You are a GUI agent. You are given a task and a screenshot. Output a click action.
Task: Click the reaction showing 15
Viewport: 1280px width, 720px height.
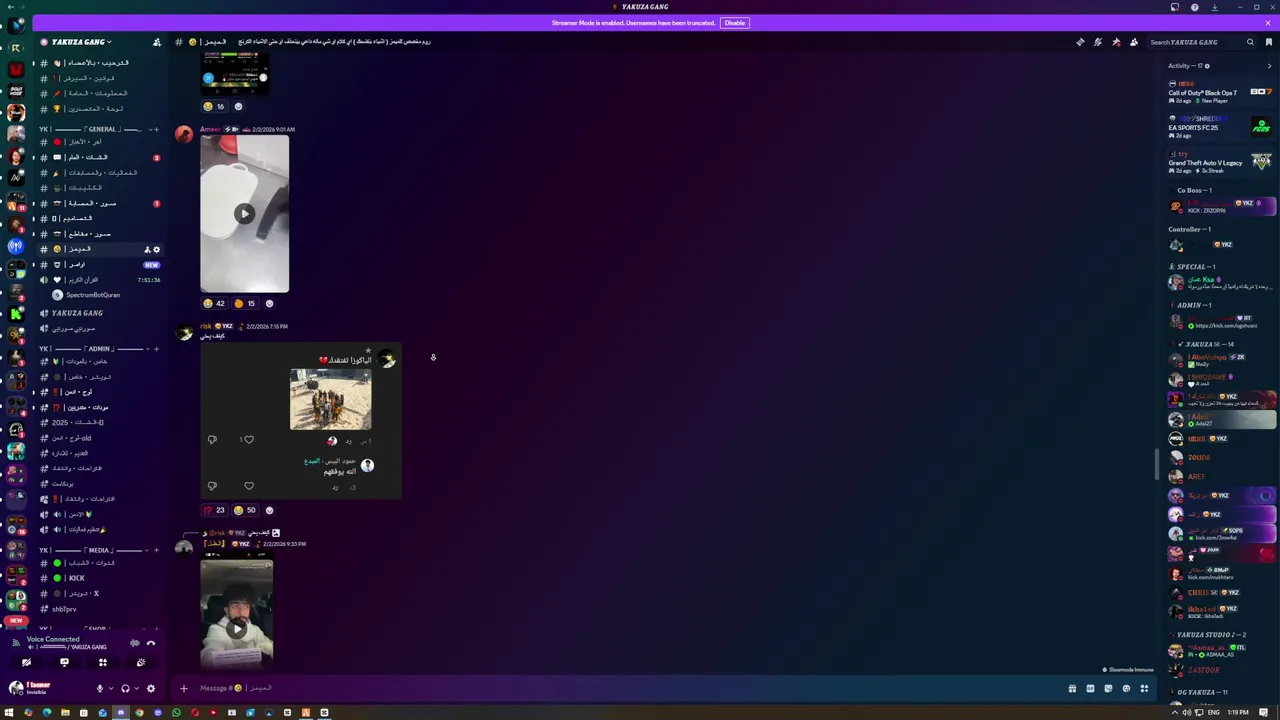click(x=245, y=303)
